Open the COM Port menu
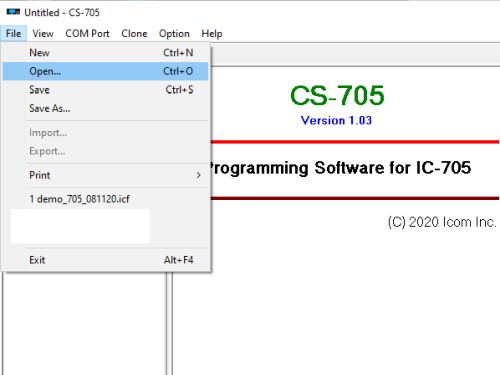 tap(87, 34)
